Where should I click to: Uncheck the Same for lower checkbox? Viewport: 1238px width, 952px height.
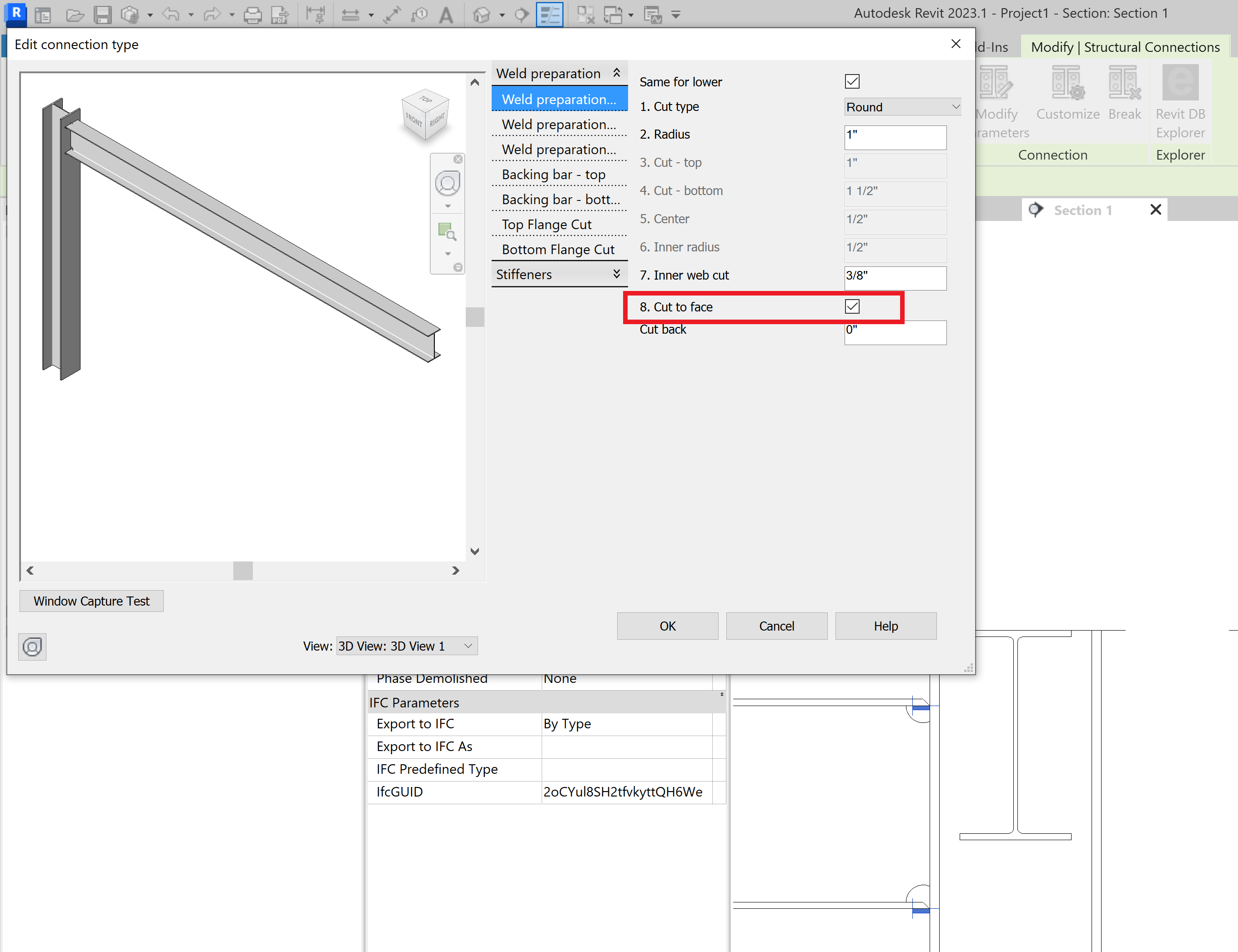(851, 81)
